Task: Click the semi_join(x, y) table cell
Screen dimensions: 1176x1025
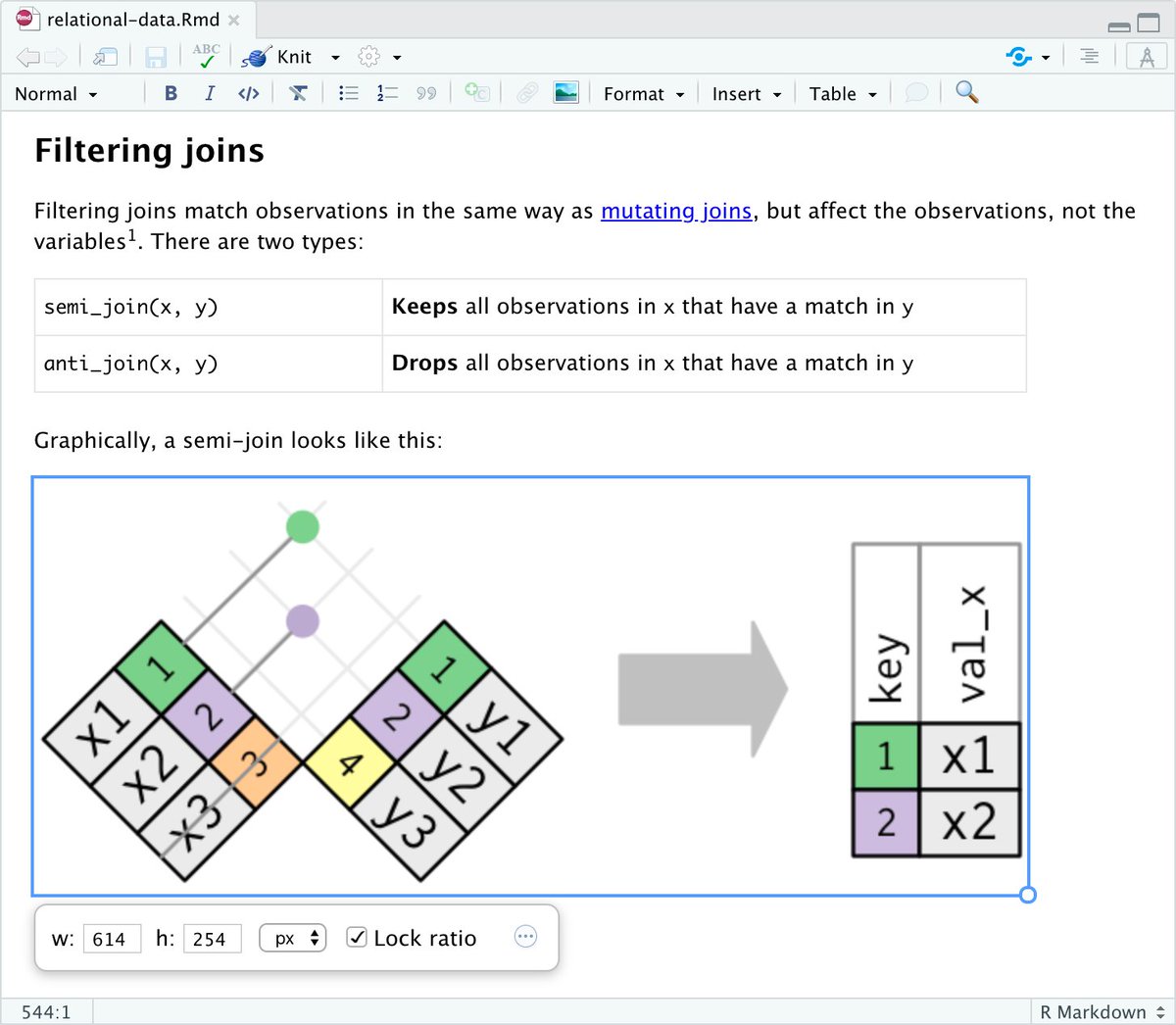Action: [209, 307]
